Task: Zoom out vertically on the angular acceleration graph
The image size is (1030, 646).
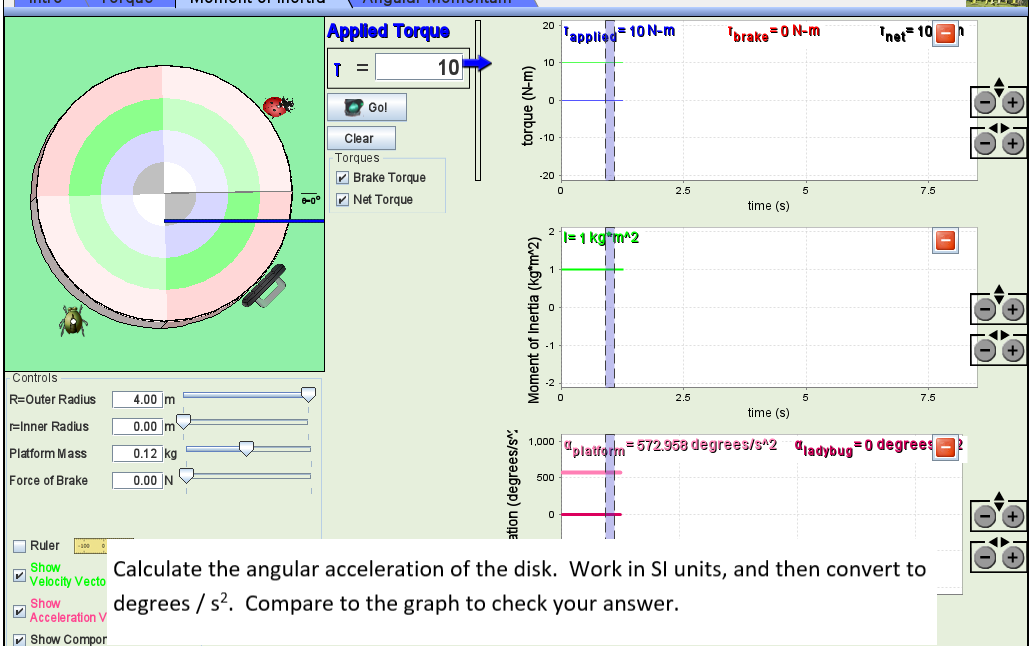Action: [985, 517]
